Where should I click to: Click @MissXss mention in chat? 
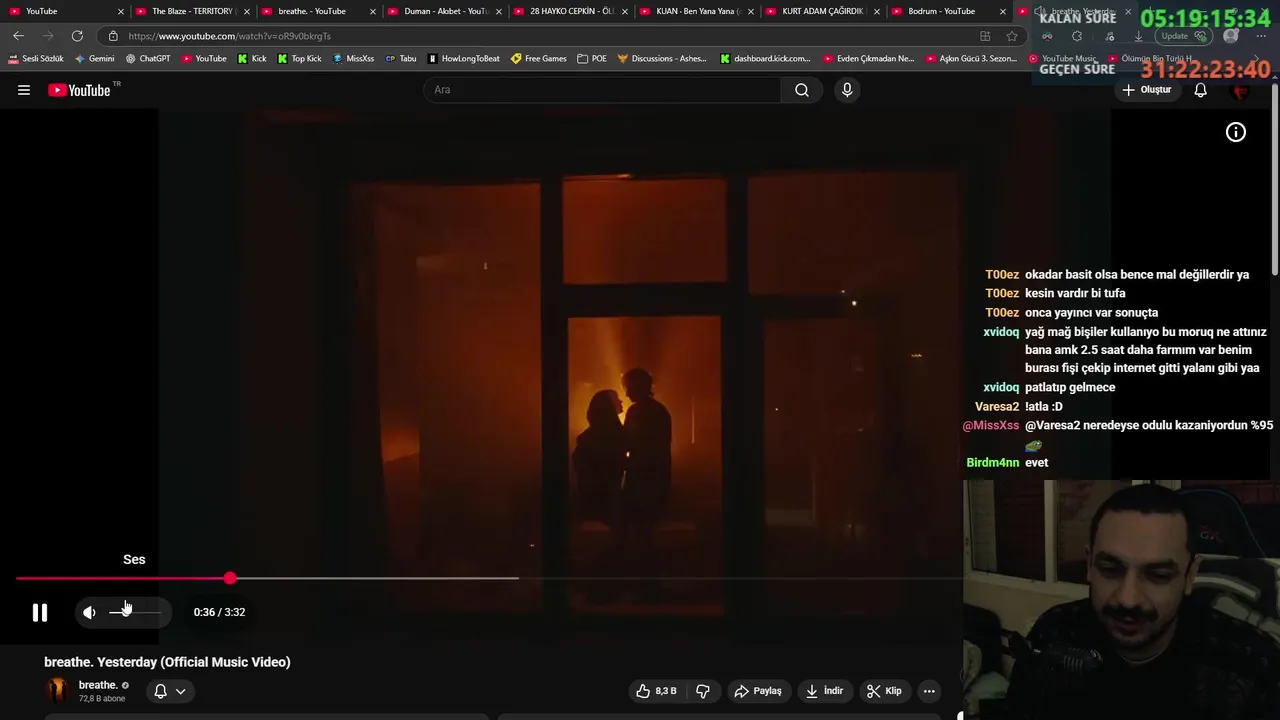click(991, 426)
